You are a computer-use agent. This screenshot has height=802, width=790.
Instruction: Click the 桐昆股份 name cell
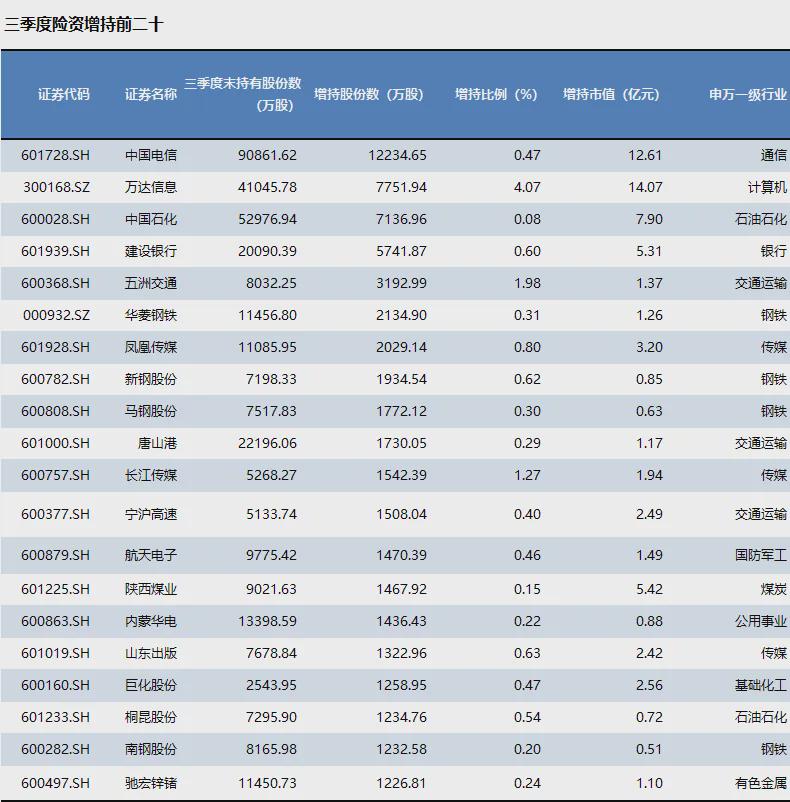tap(151, 717)
